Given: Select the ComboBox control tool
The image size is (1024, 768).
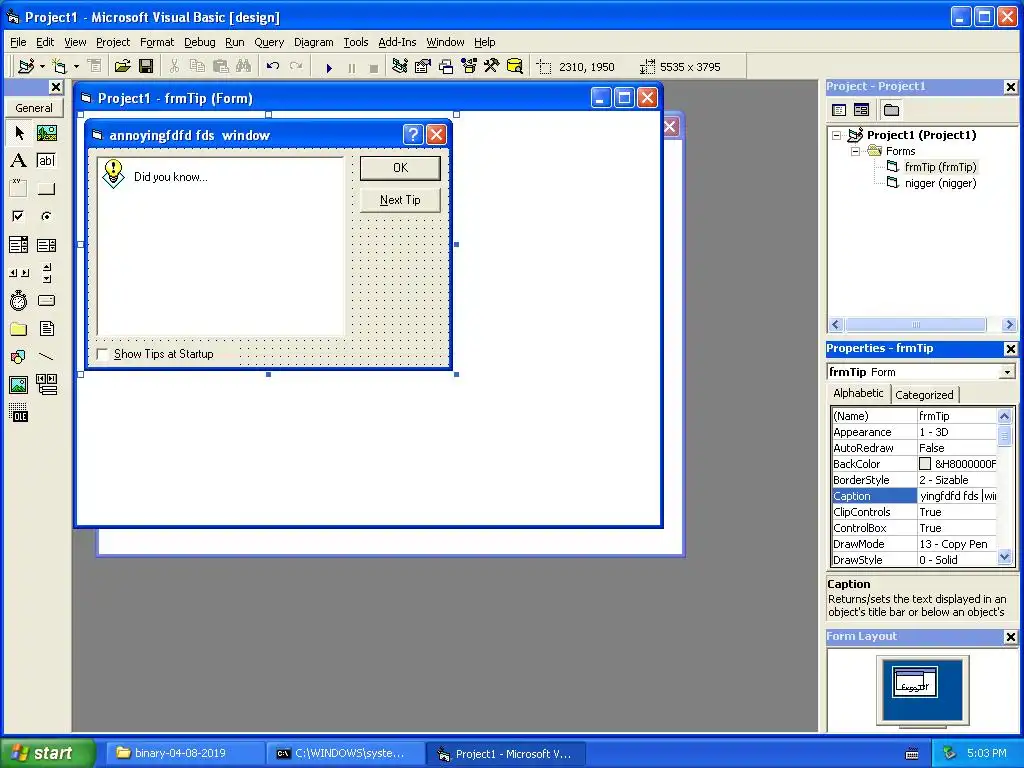Looking at the screenshot, I should click(x=19, y=245).
